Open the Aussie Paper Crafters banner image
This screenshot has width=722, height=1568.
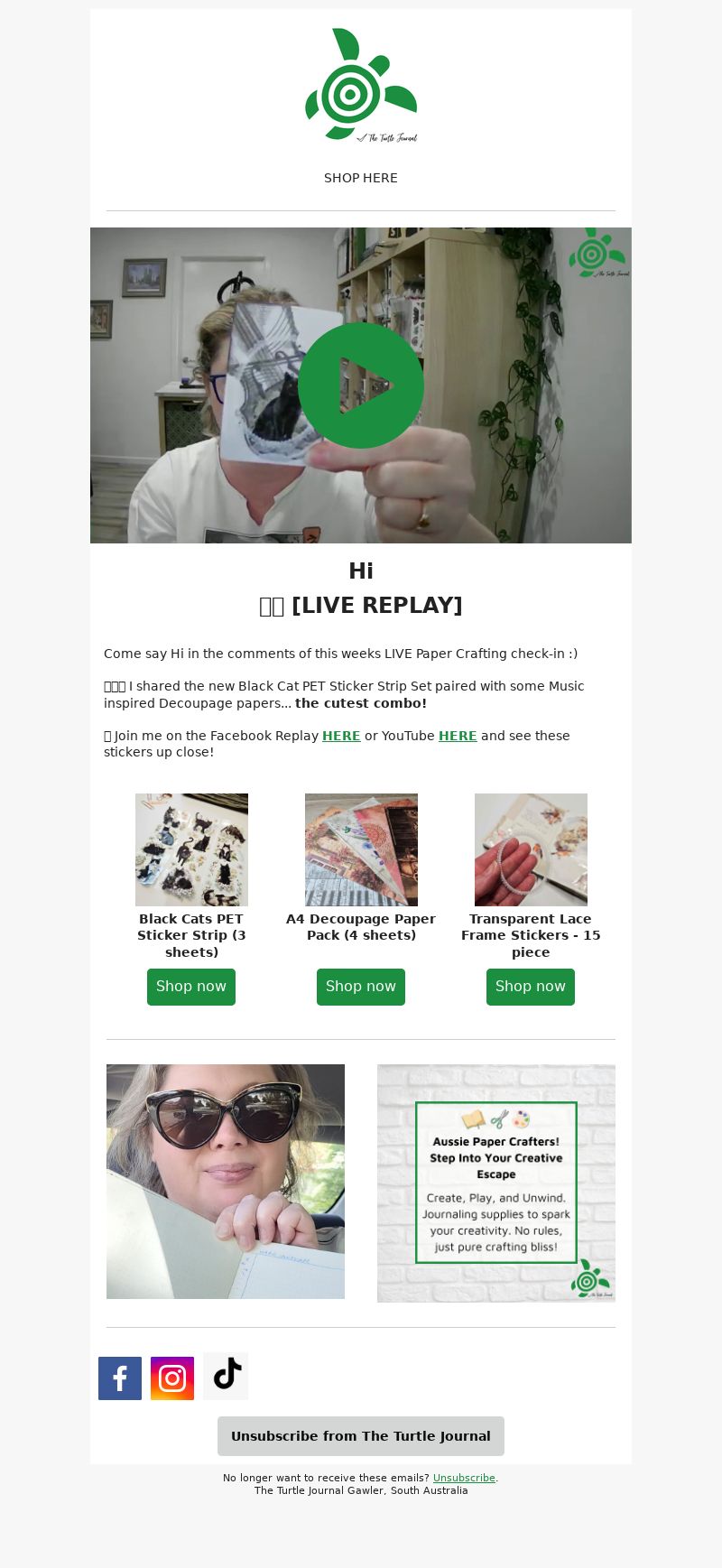pyautogui.click(x=496, y=1183)
